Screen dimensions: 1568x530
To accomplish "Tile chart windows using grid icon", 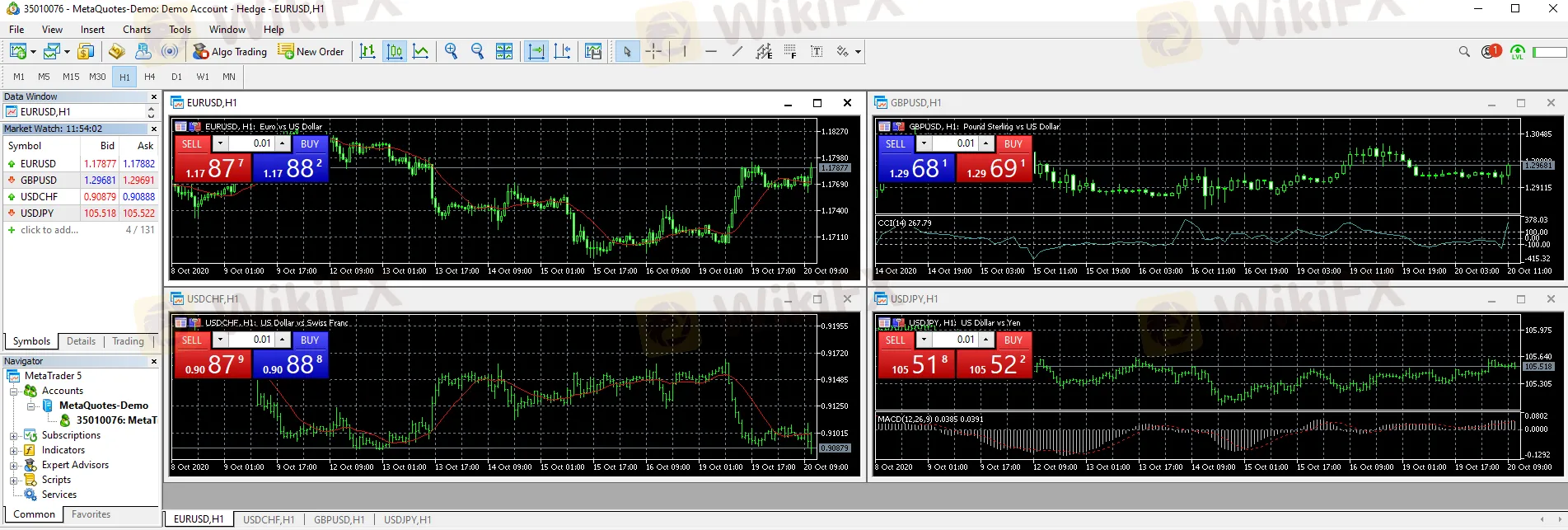I will [x=504, y=51].
